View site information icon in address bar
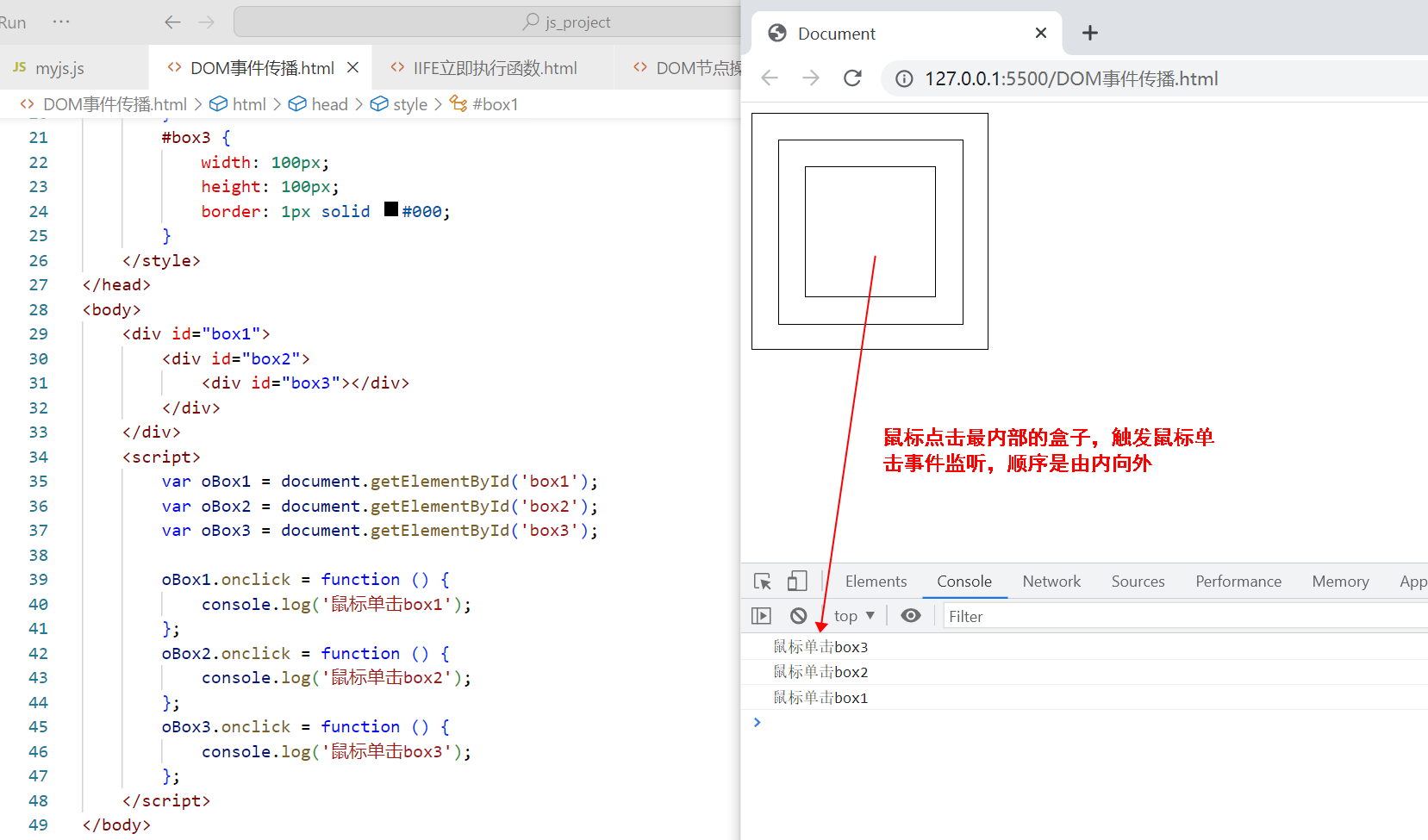 coord(904,79)
